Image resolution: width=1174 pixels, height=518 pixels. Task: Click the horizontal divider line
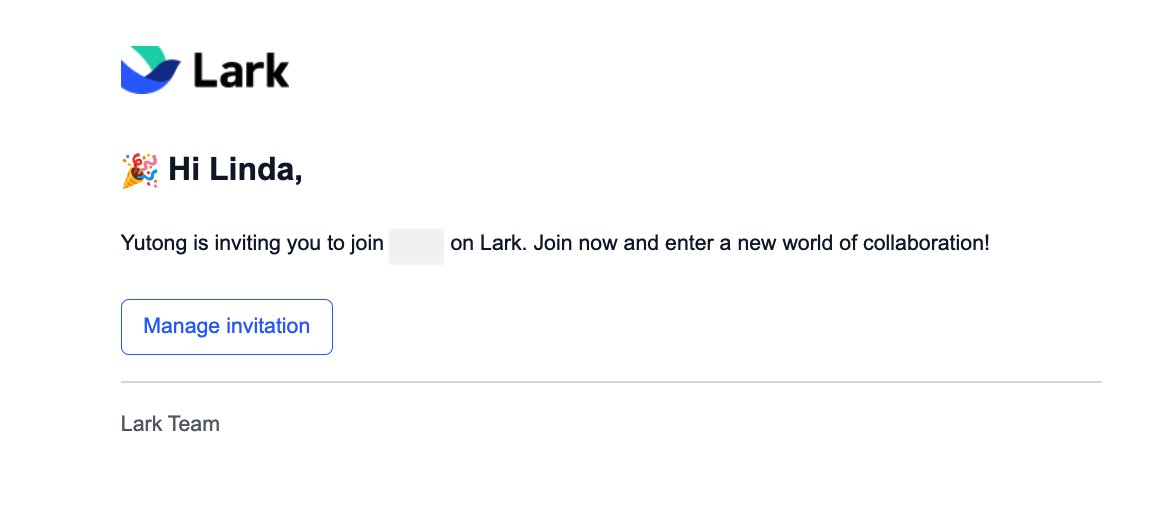(611, 382)
